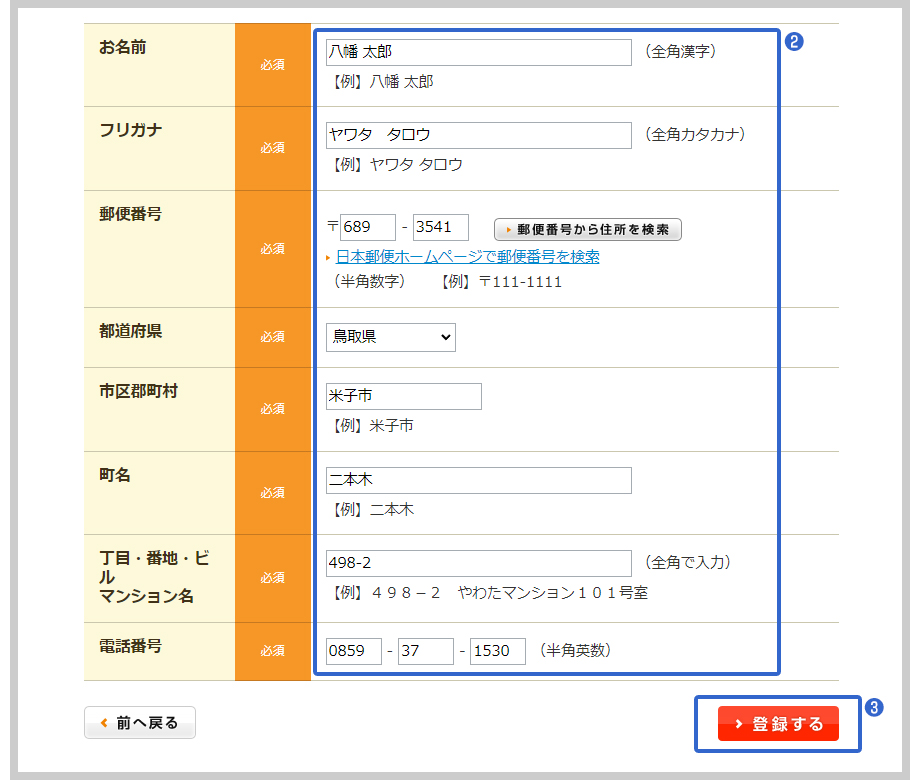The image size is (920, 780).
Task: Click the circled number 2 annotation marker
Action: tap(795, 42)
